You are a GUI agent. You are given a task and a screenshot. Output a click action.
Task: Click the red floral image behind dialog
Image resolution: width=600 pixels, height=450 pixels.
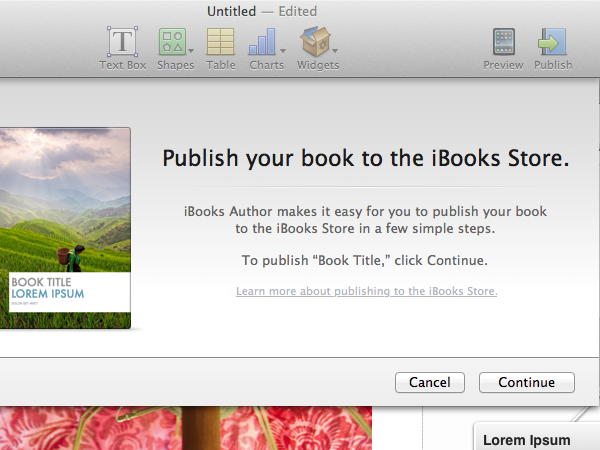(186, 428)
